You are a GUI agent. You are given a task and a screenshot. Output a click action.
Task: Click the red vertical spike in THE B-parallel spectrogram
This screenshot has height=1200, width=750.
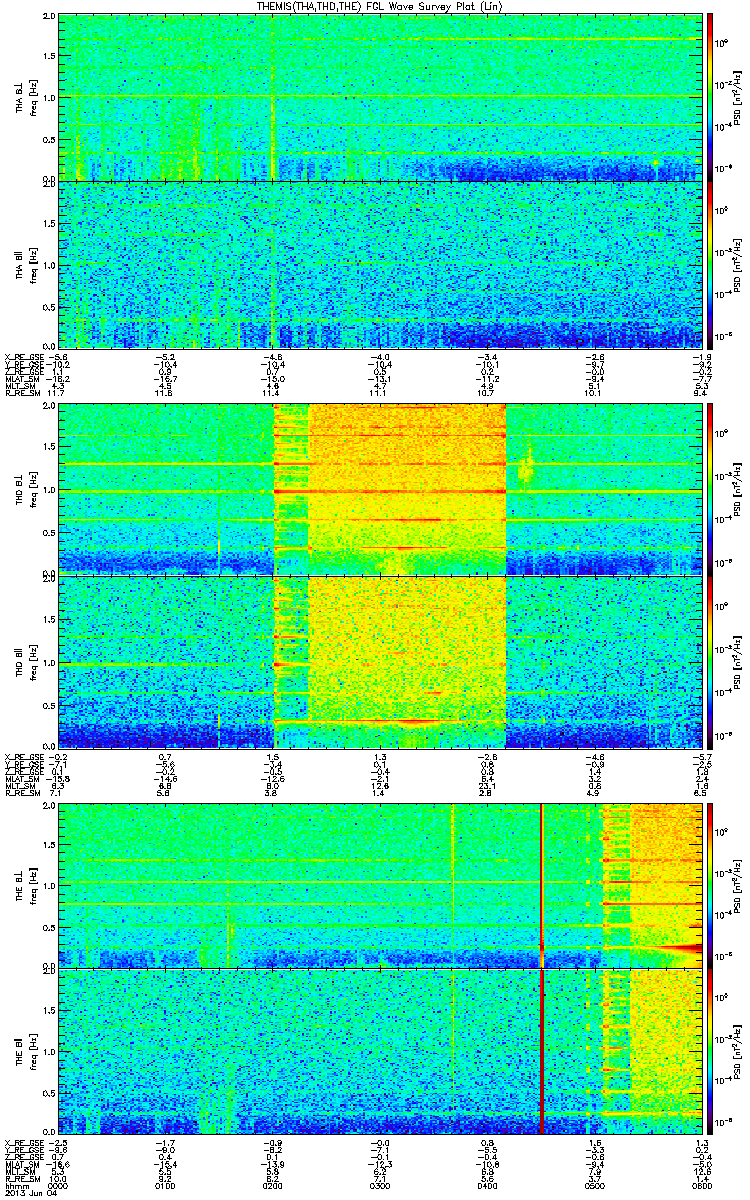[541, 1052]
